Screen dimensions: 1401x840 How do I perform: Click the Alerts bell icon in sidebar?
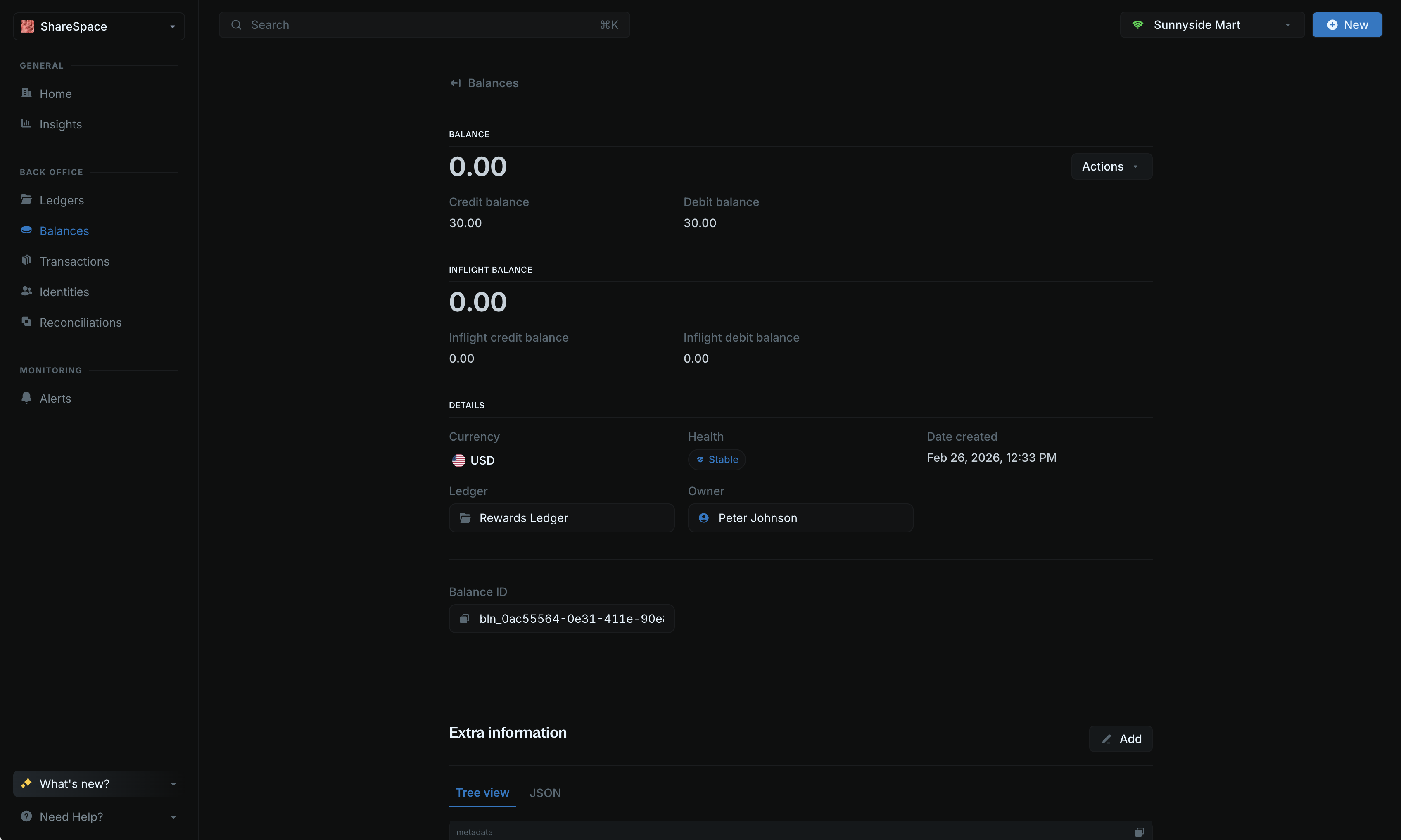coord(26,398)
